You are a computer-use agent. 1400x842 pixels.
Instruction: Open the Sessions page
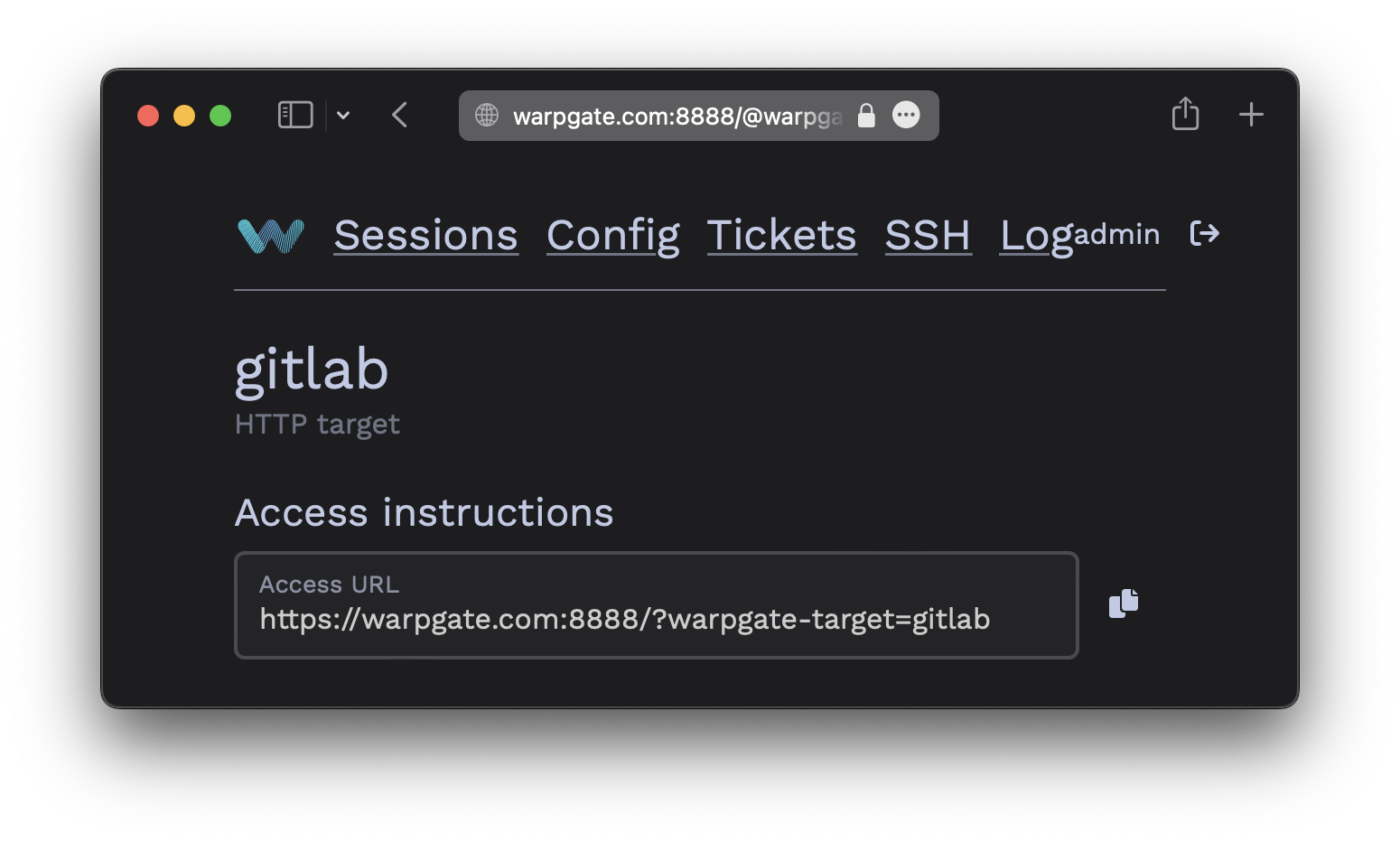point(426,236)
